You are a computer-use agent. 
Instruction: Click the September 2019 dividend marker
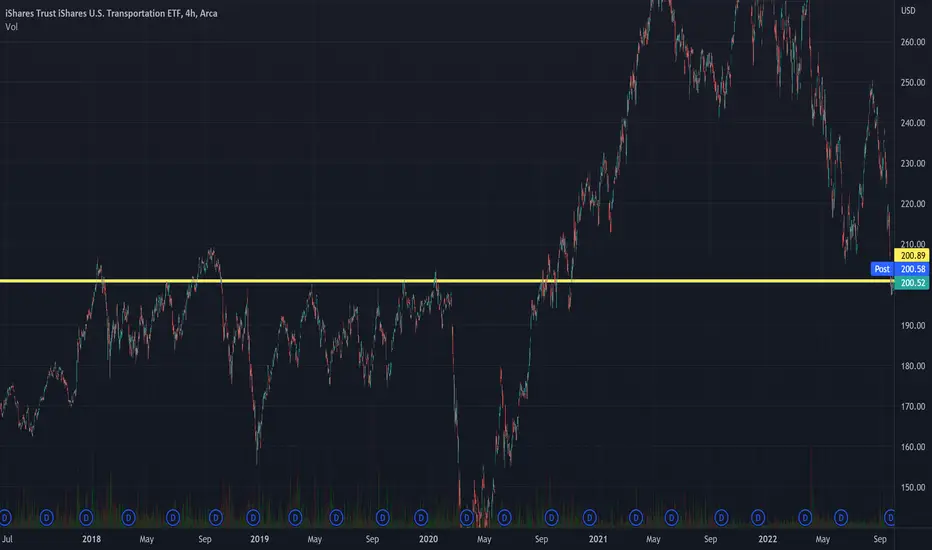382,518
